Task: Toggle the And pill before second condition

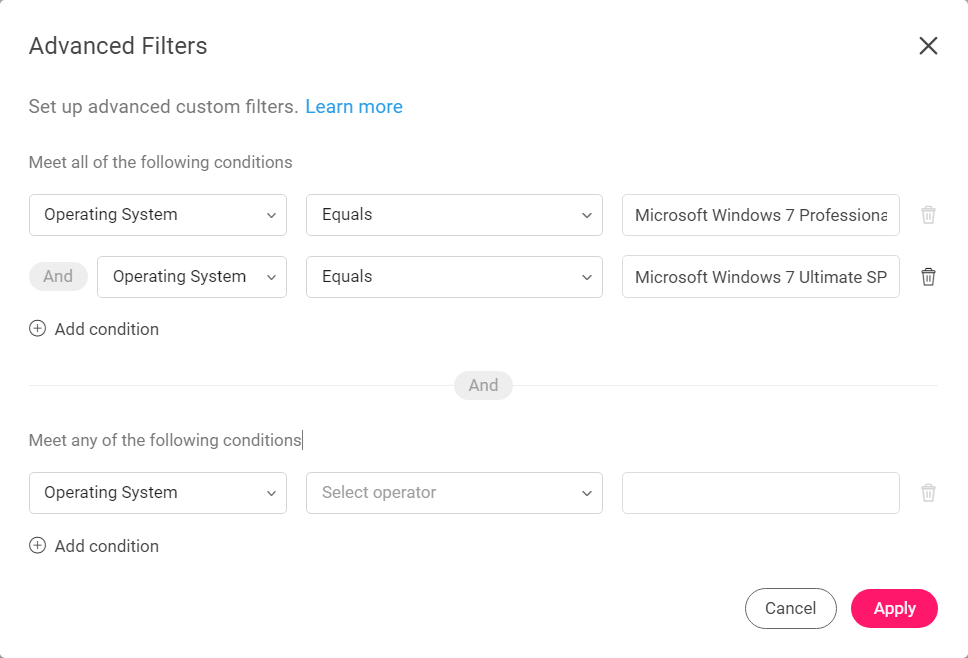Action: point(58,276)
